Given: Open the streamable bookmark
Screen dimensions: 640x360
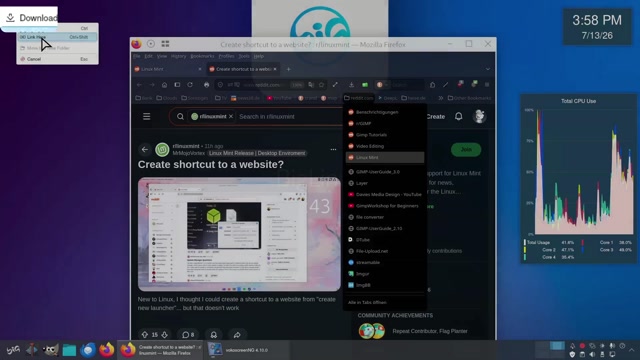Looking at the screenshot, I should tap(384, 262).
